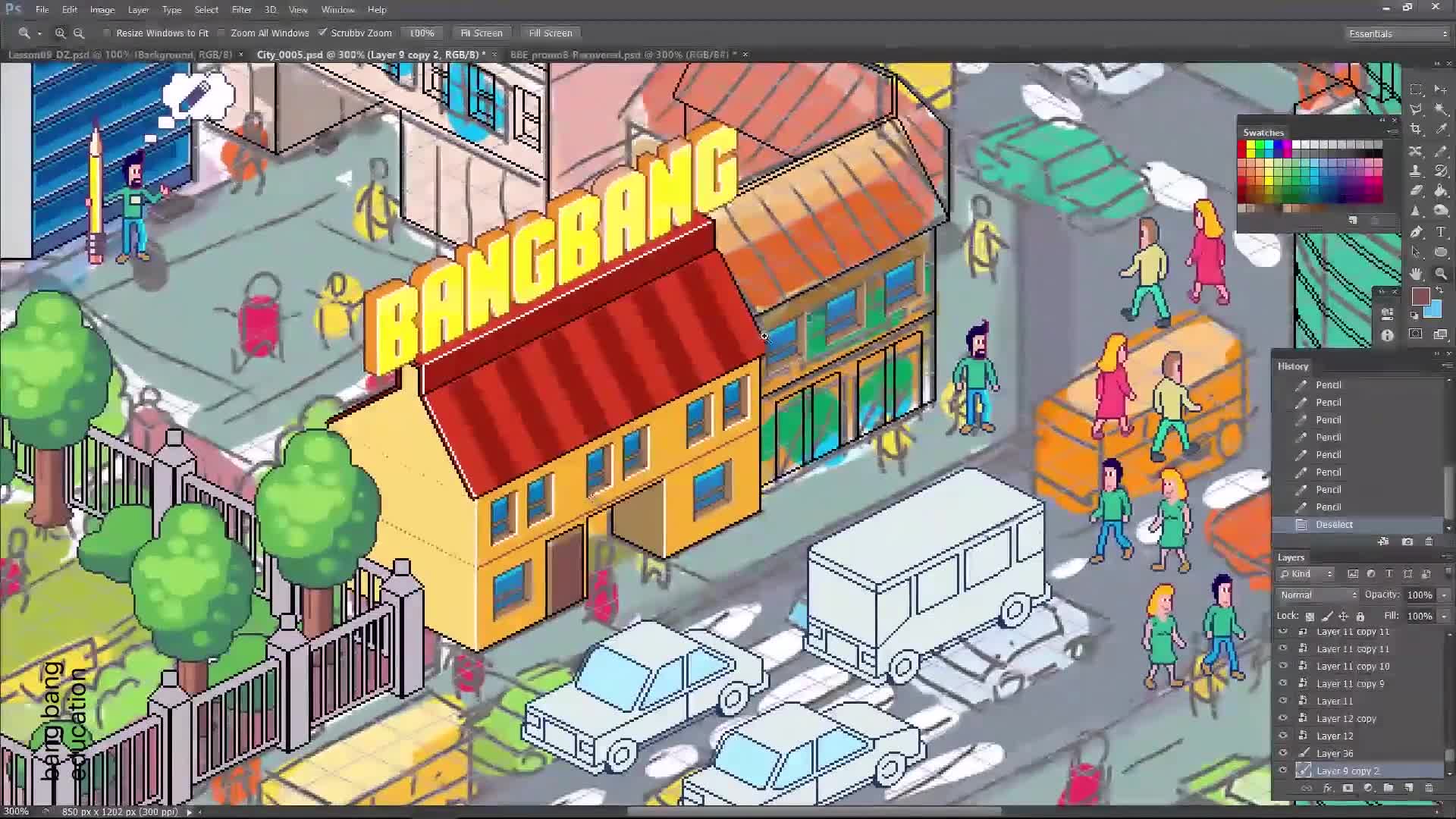Switch to the Lesson09_DZ.psd document tab
This screenshot has height=819, width=1456.
[120, 55]
